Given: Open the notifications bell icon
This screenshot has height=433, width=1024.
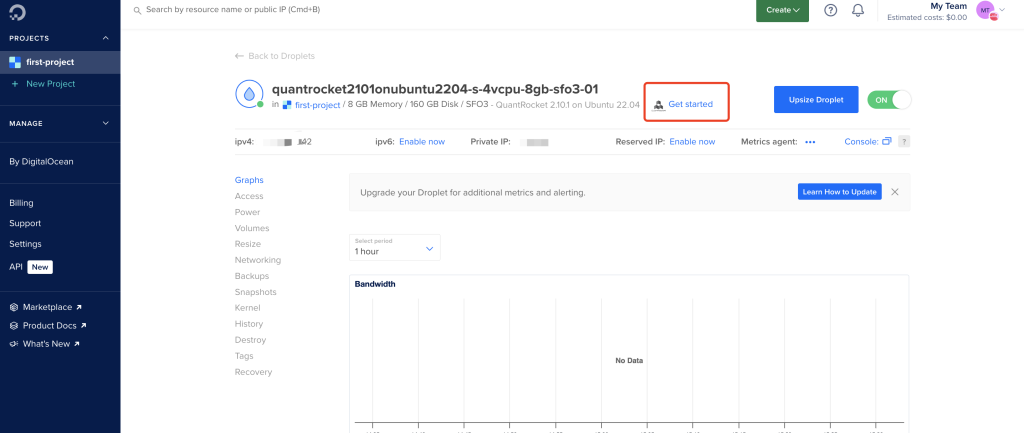Looking at the screenshot, I should [x=858, y=10].
